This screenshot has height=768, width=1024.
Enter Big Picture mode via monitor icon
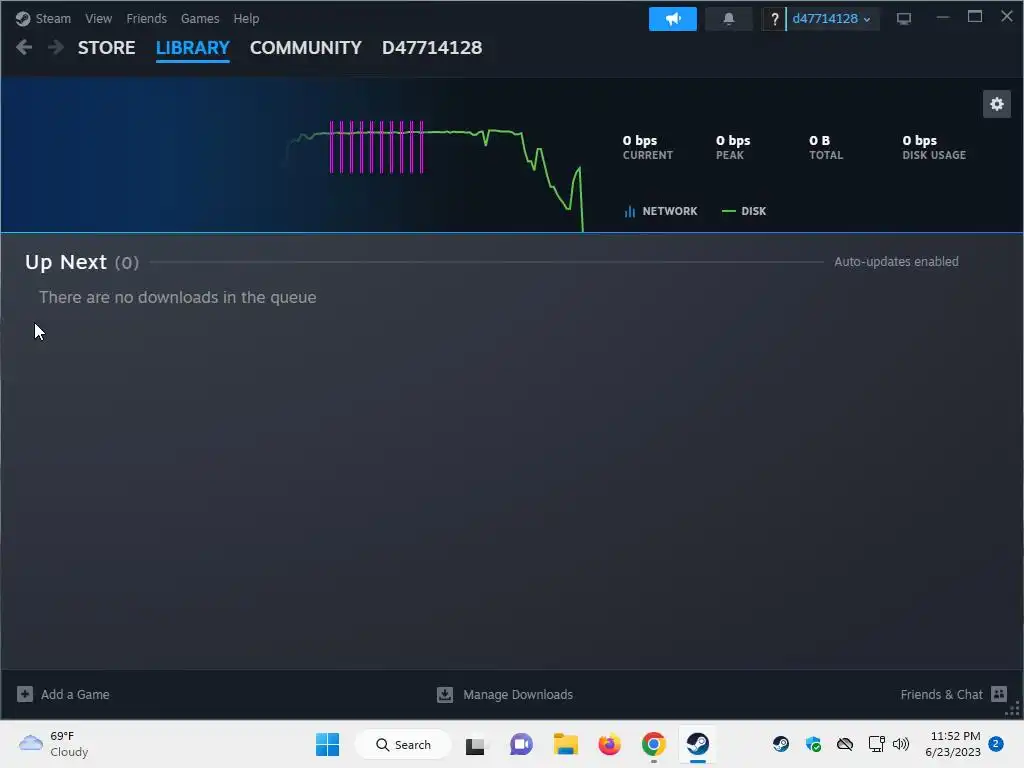(x=904, y=18)
